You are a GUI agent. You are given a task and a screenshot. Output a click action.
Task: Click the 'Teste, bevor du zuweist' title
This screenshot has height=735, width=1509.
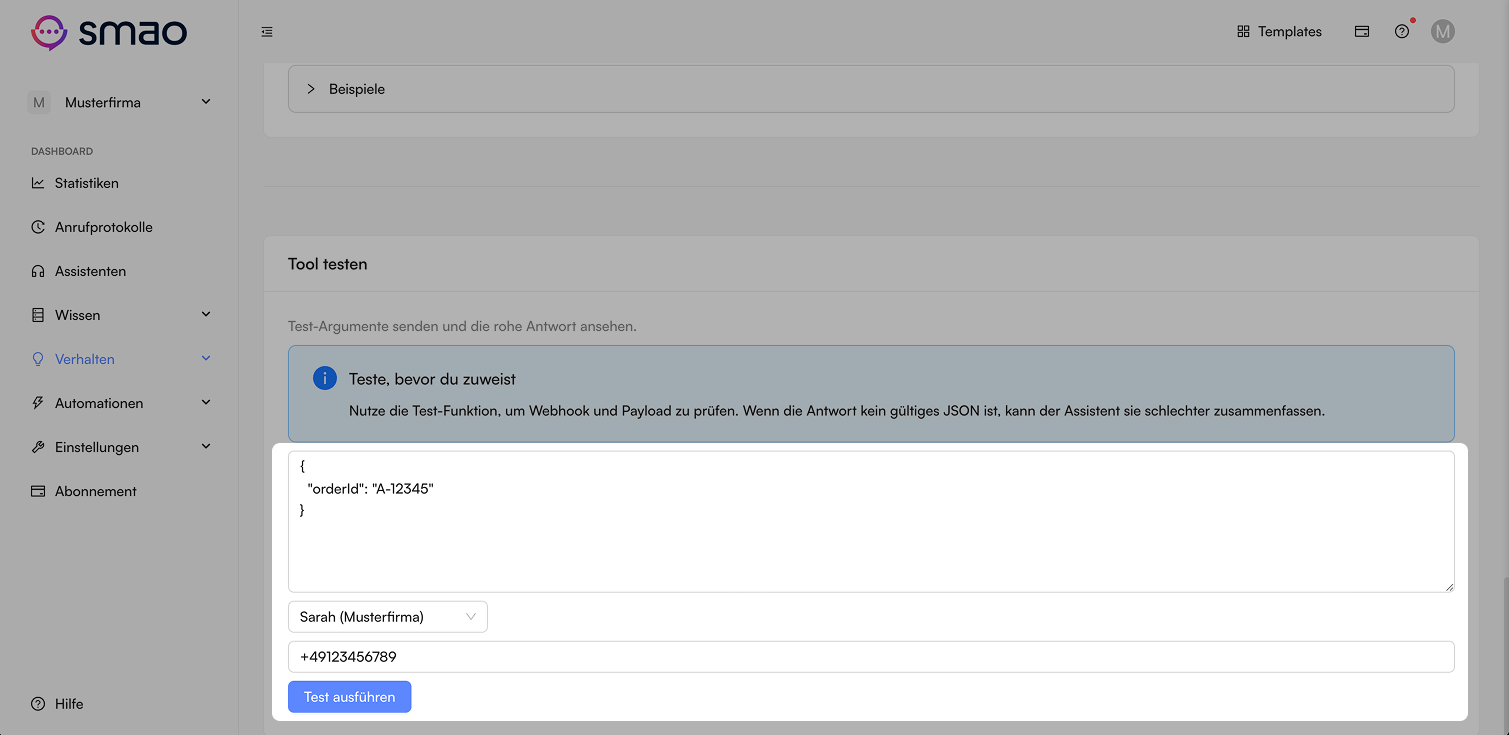tap(432, 380)
